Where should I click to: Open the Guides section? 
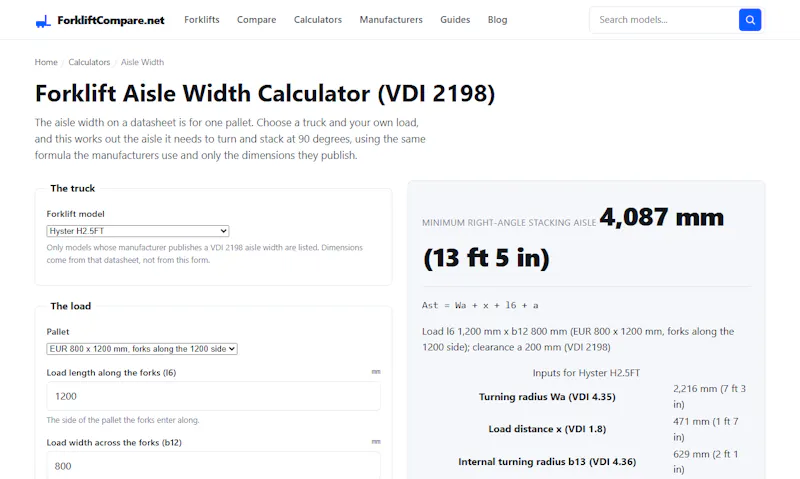455,20
